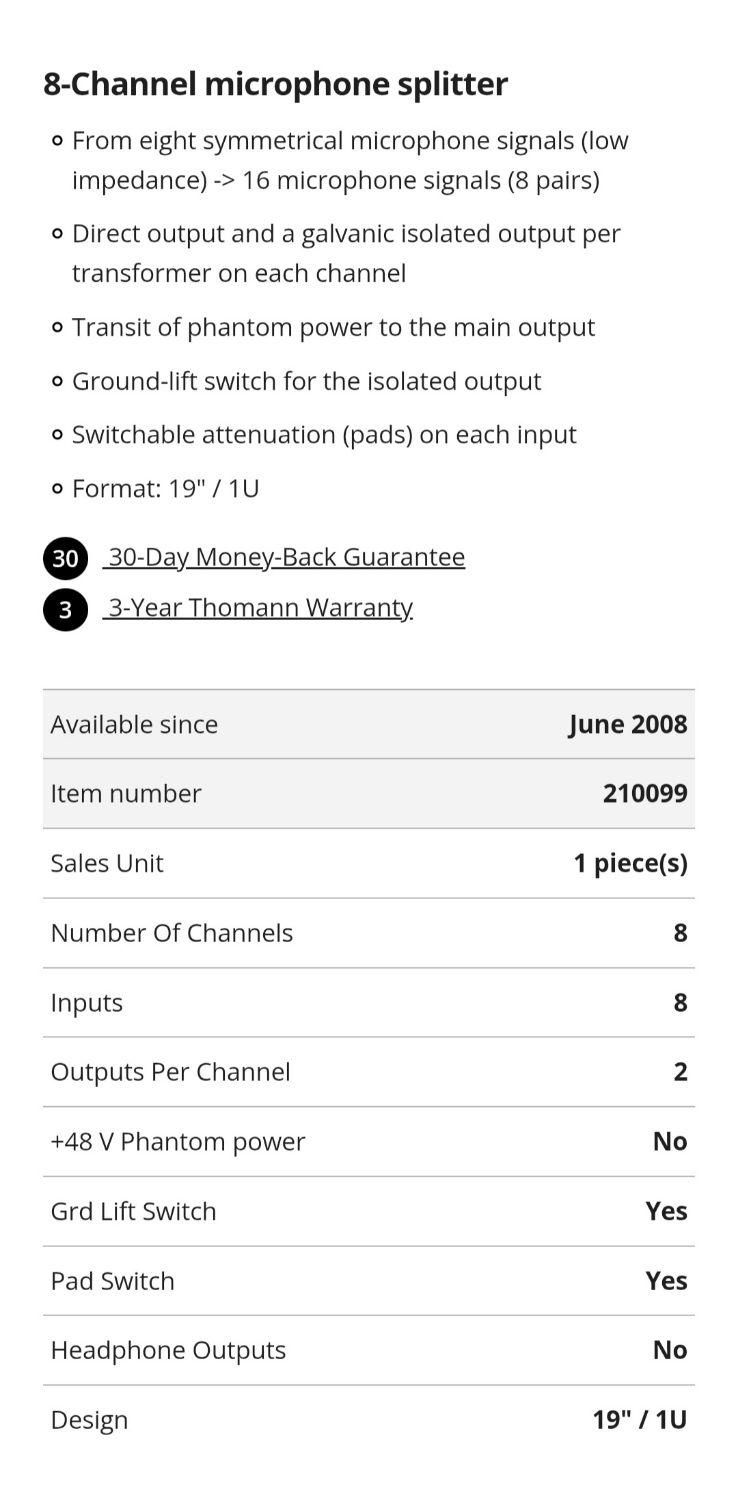Click the Grd Lift Switch row
Image resolution: width=738 pixels, height=1500 pixels.
point(369,1211)
